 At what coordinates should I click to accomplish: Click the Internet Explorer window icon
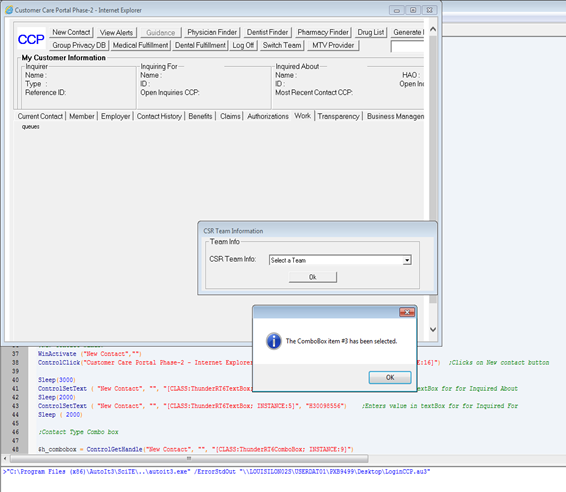point(9,10)
